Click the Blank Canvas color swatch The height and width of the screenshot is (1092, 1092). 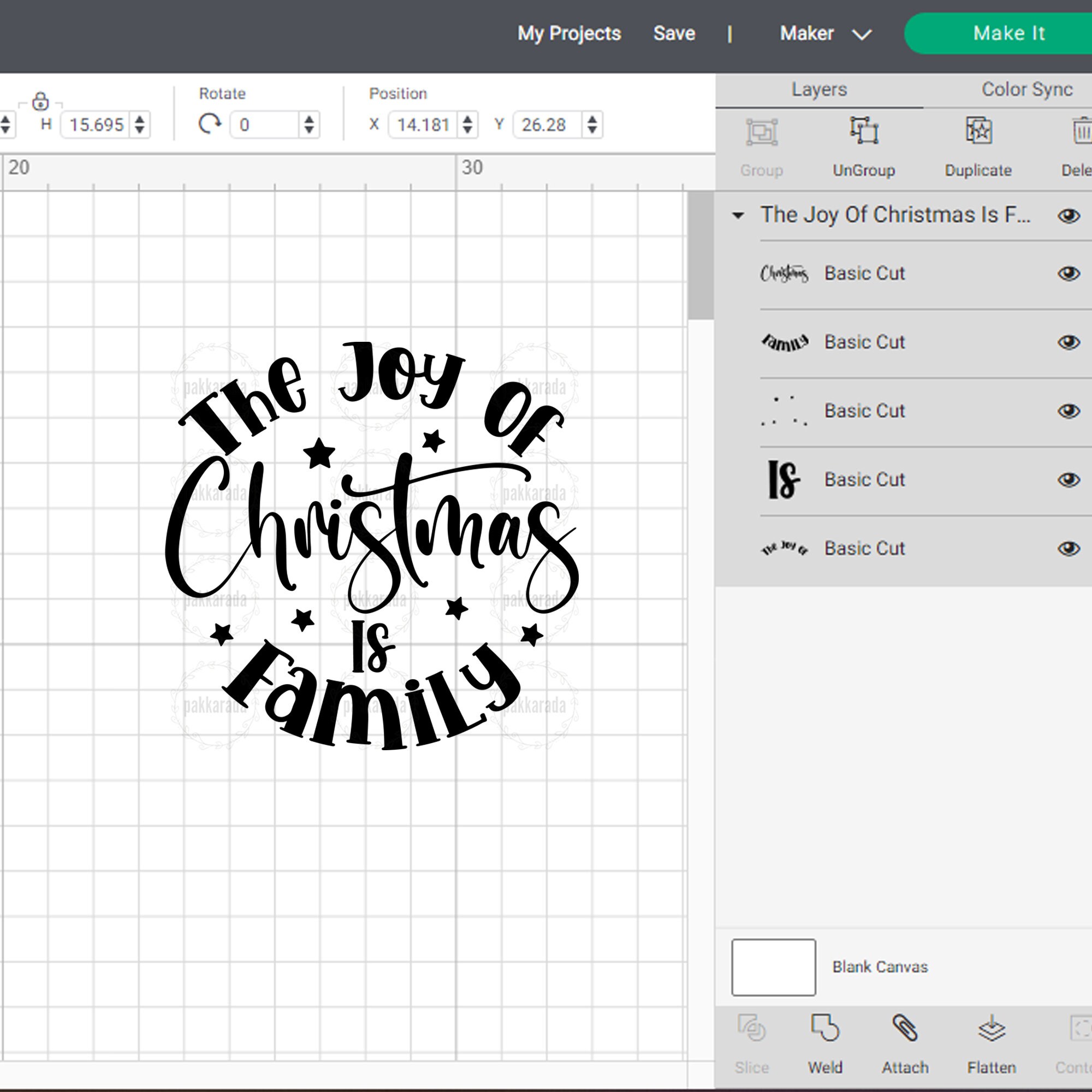773,967
